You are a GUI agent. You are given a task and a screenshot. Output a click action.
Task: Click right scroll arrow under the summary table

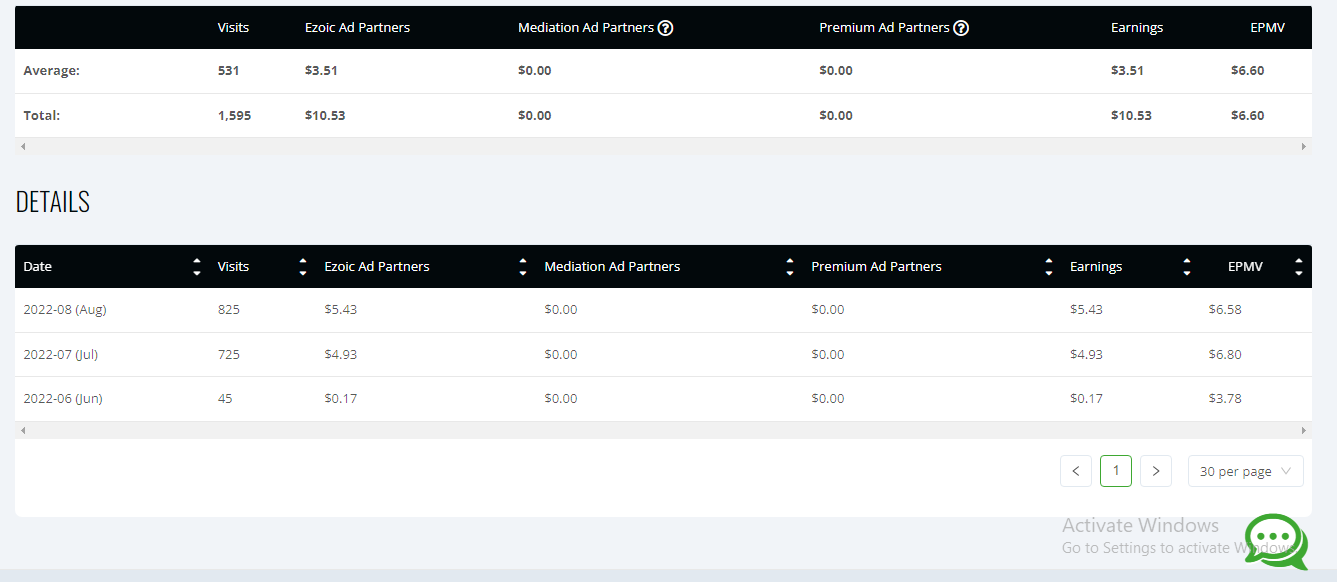(x=1304, y=146)
